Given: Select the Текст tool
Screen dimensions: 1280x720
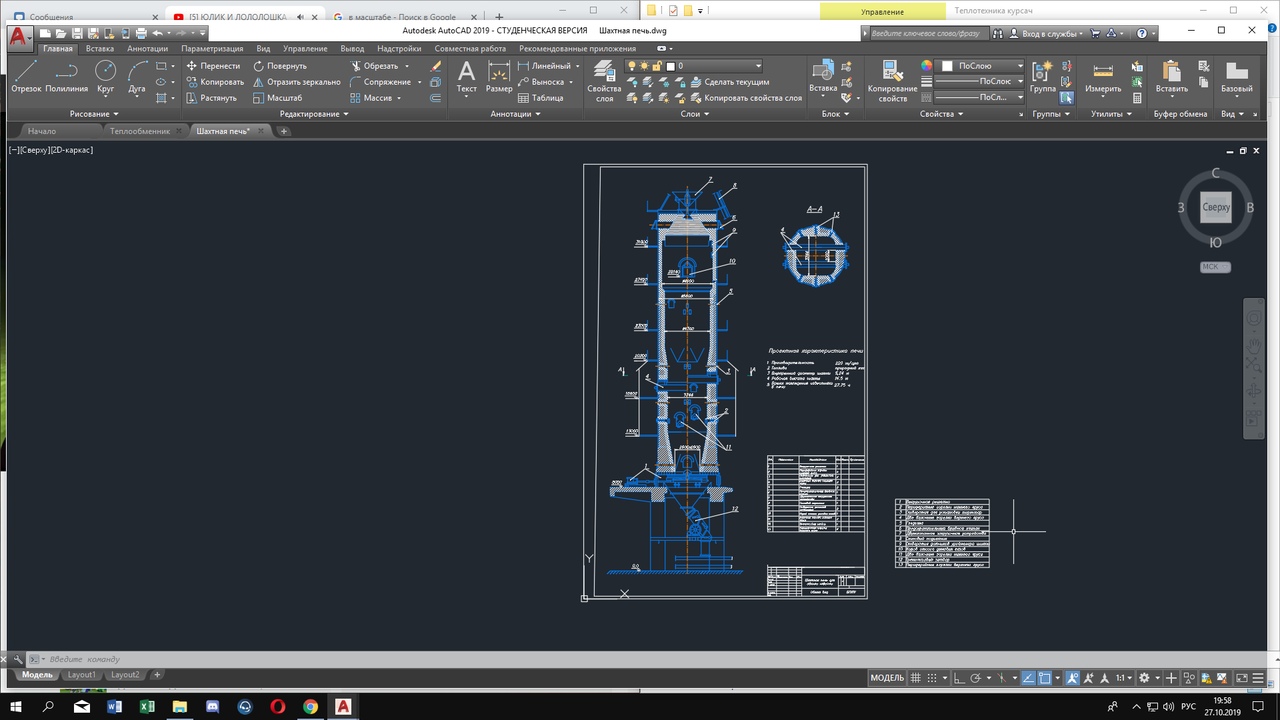Looking at the screenshot, I should tap(466, 76).
